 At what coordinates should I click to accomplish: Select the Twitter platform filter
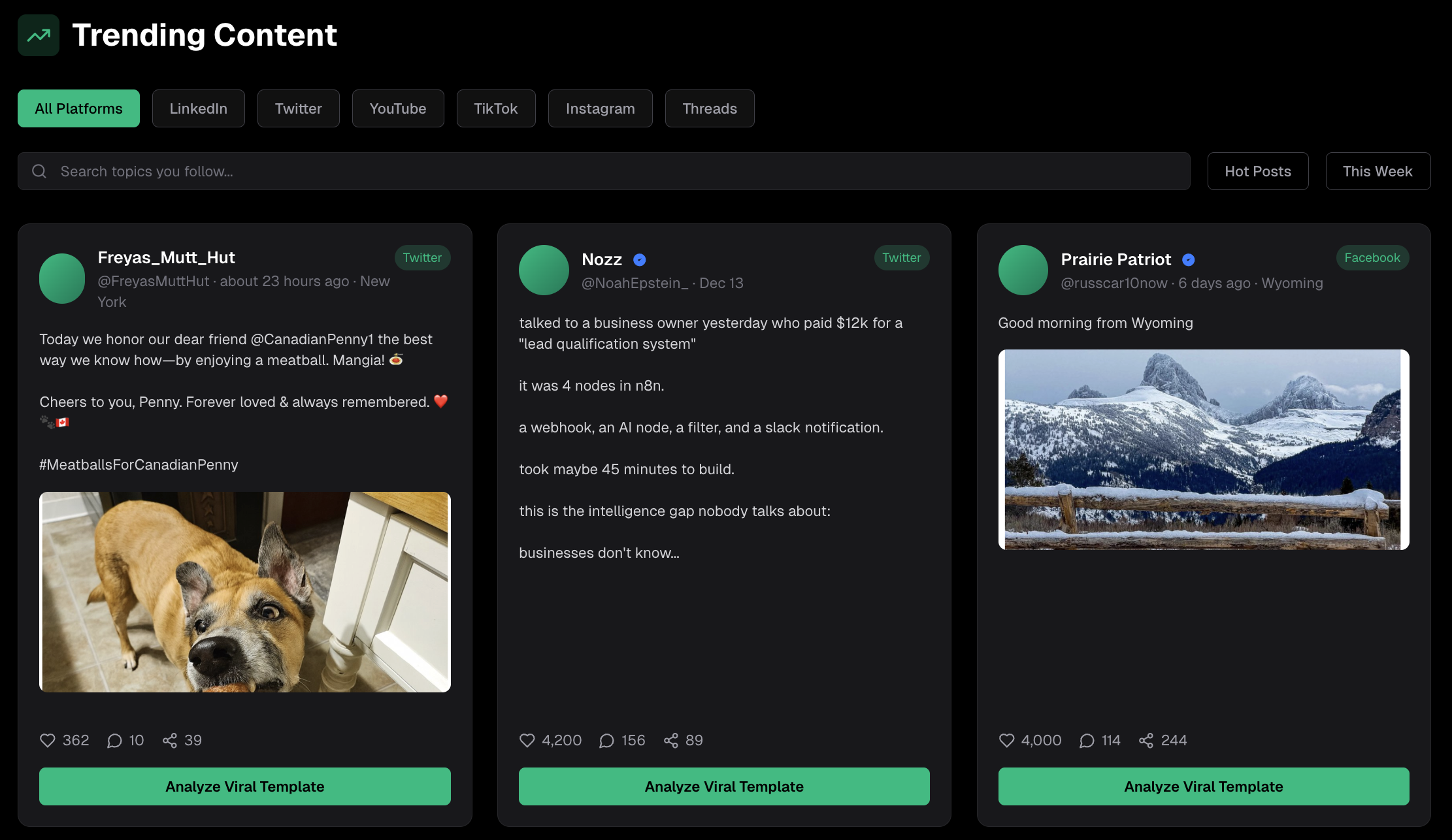[x=298, y=108]
